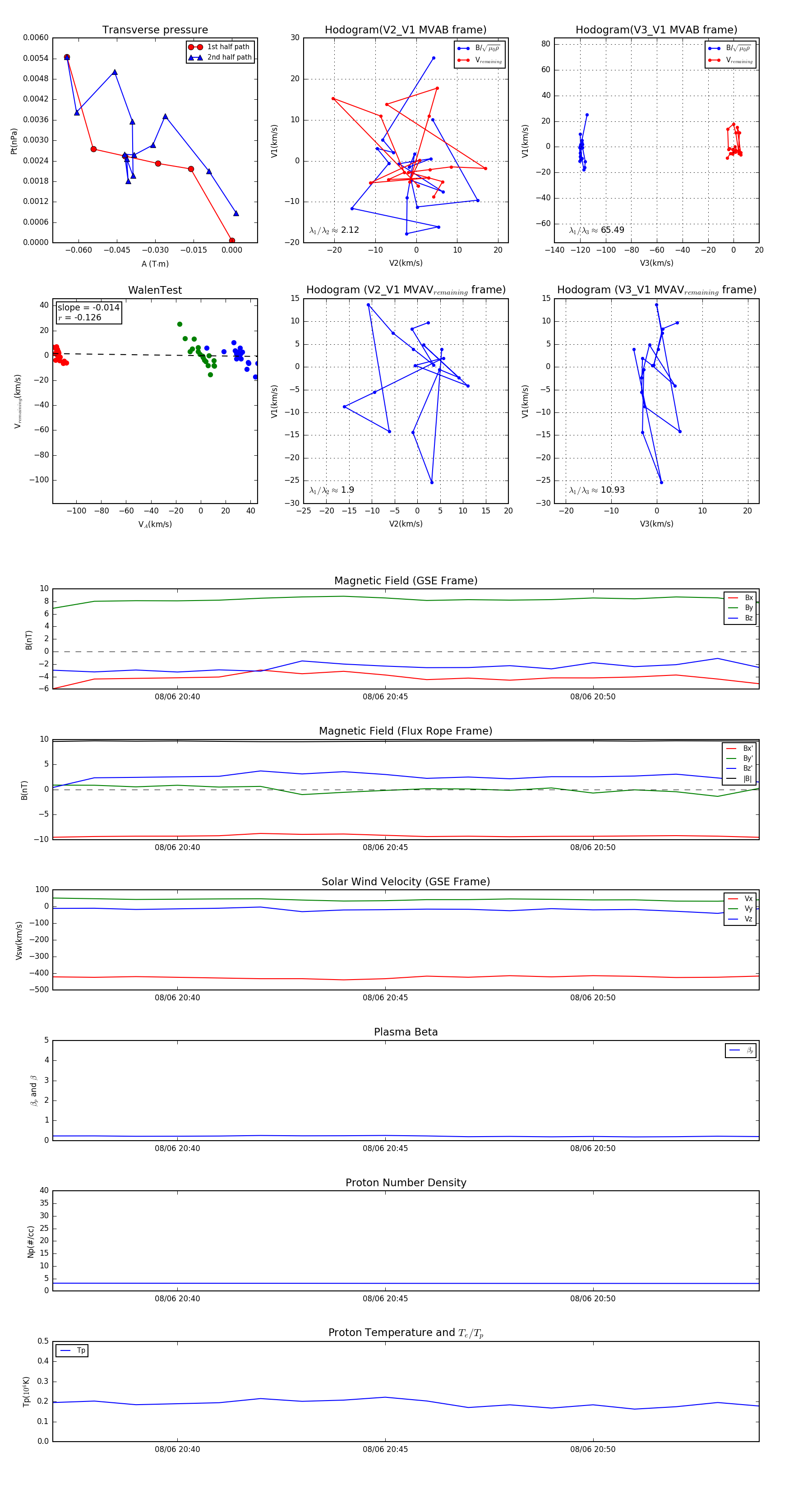Click the 'Magnetic Field (Flux Rope Frame)' title
Viewport: 812px width, 1489px height.
[406, 731]
